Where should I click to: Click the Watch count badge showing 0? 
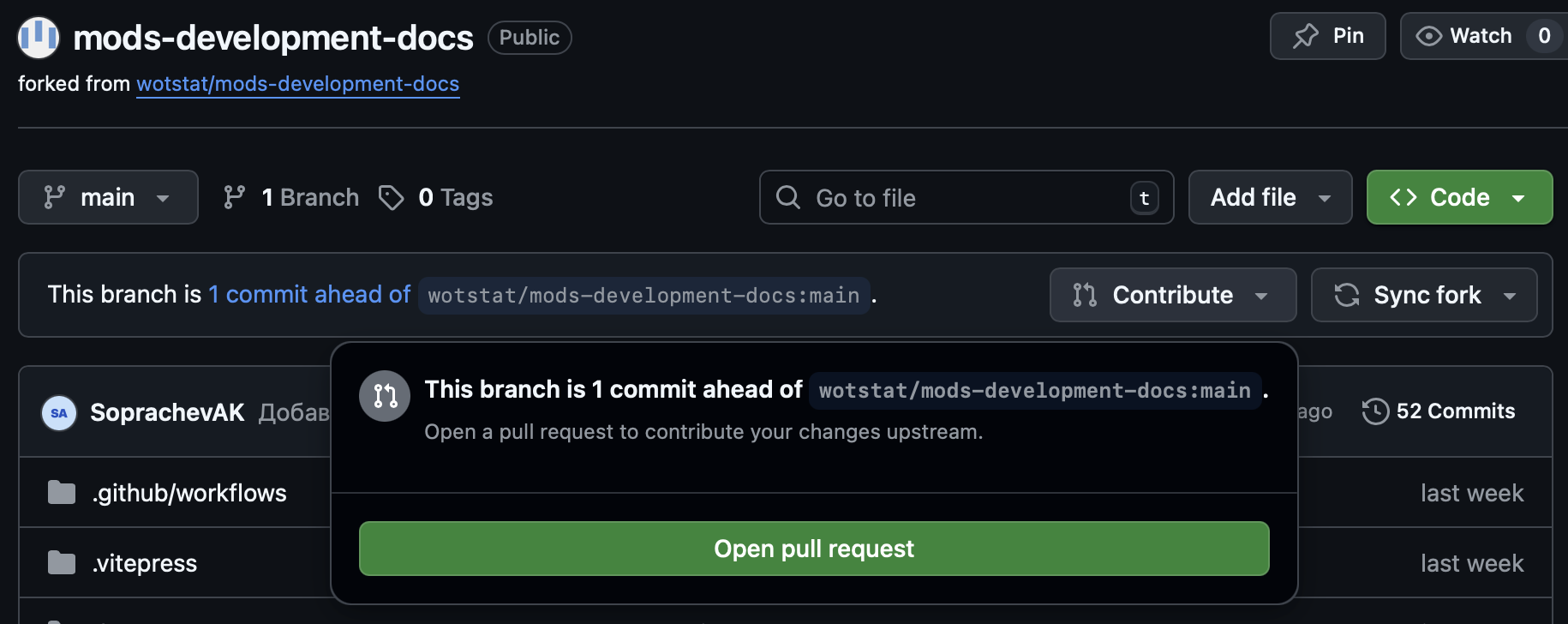[x=1544, y=36]
